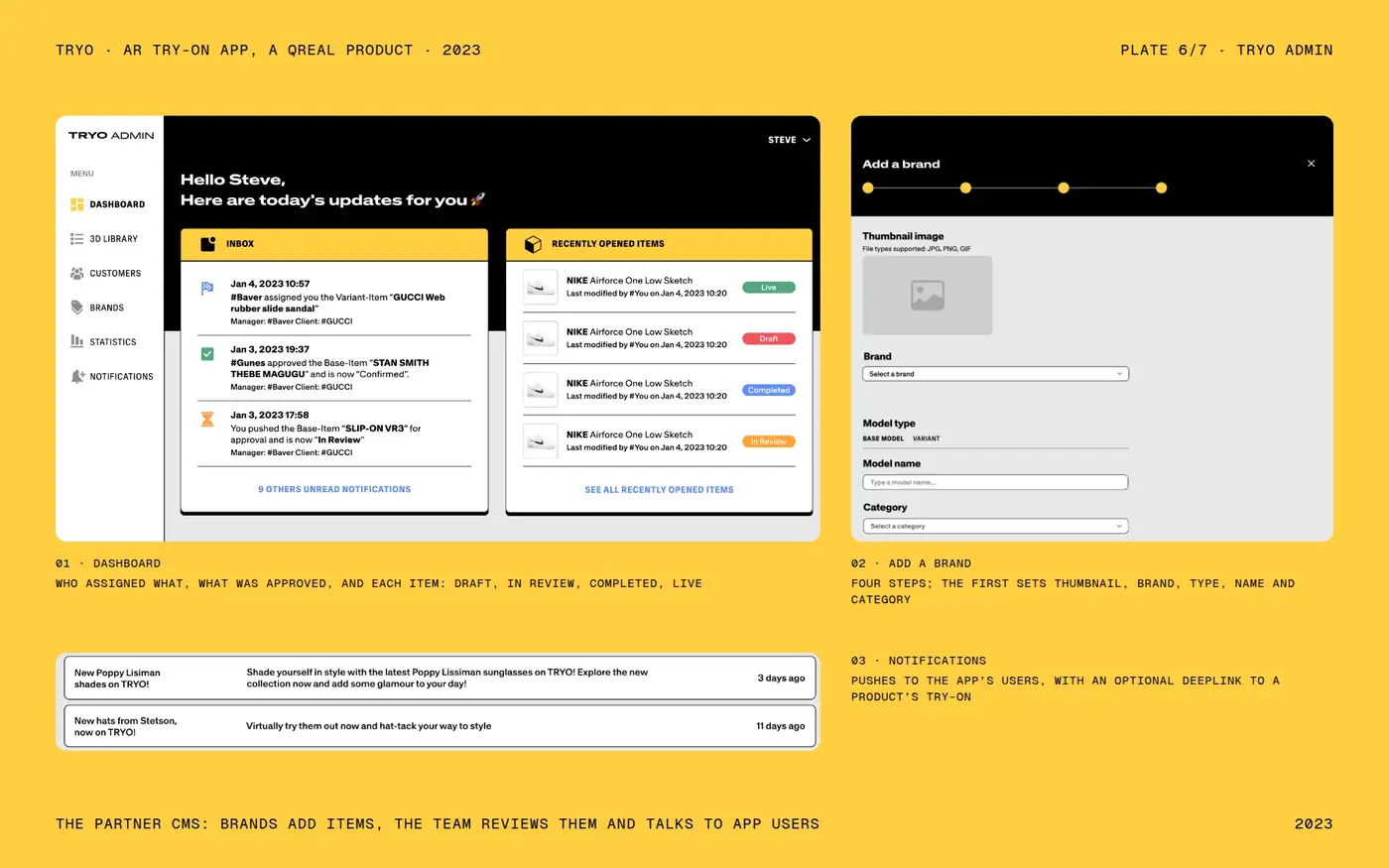
Task: Click the green check icon on the Jan 3 19:37 message
Action: [x=207, y=354]
